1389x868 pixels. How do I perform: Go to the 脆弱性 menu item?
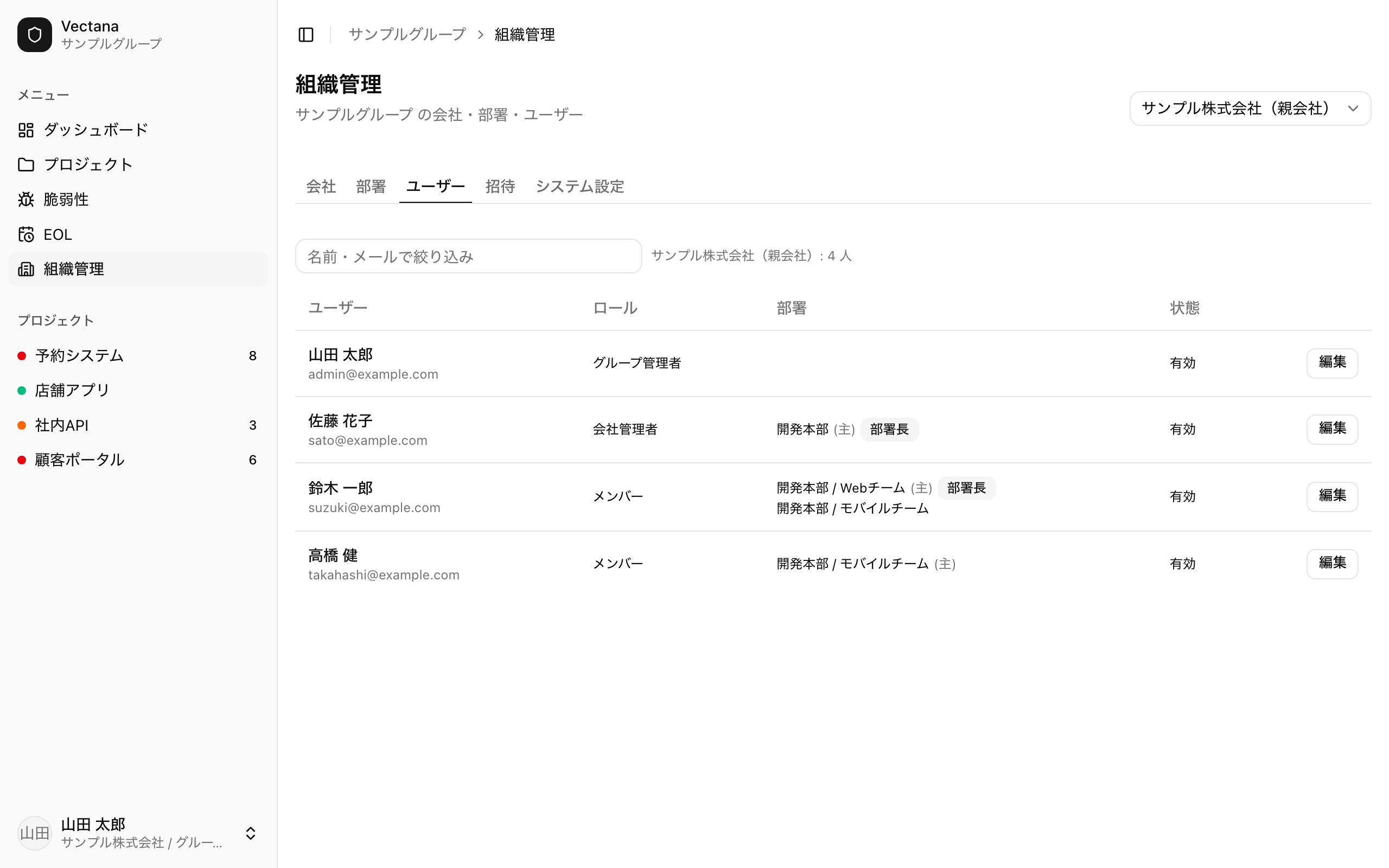(x=138, y=199)
